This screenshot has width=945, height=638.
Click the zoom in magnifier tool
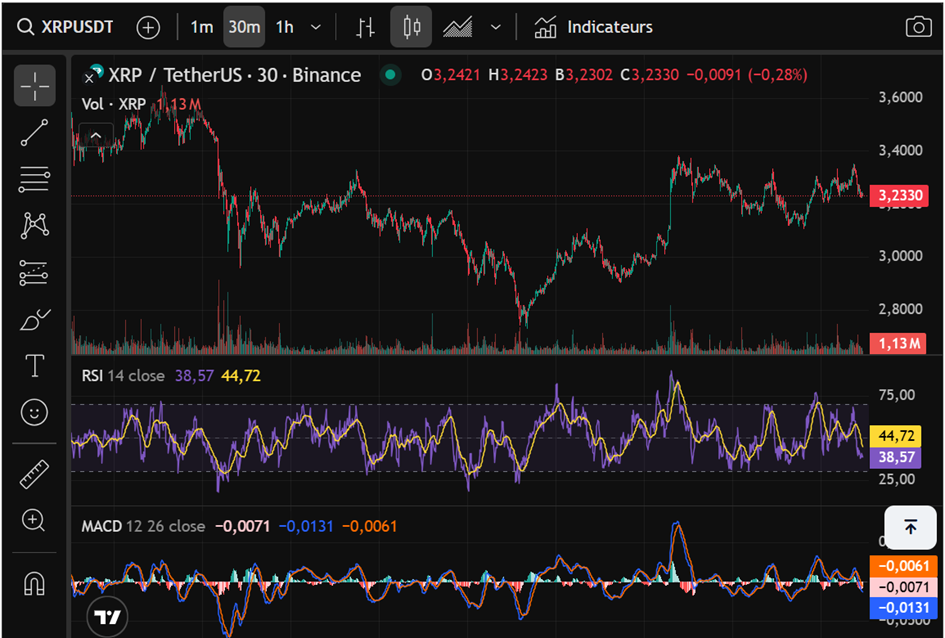tap(34, 520)
